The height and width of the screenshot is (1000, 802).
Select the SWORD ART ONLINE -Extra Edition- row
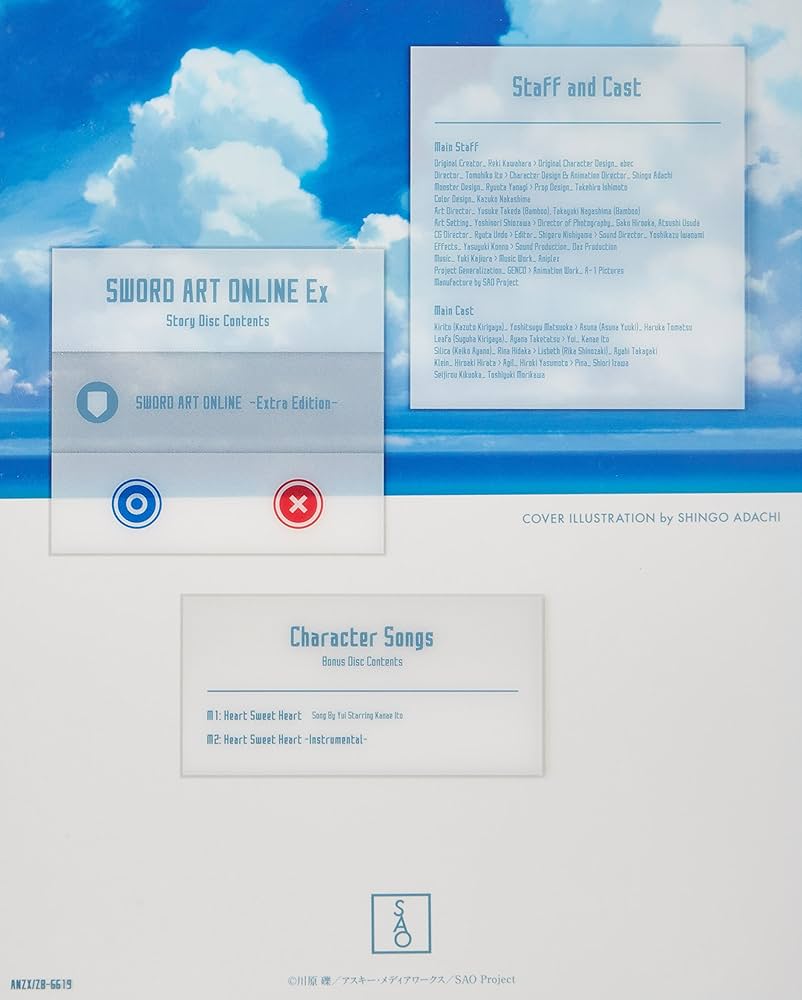pos(217,402)
